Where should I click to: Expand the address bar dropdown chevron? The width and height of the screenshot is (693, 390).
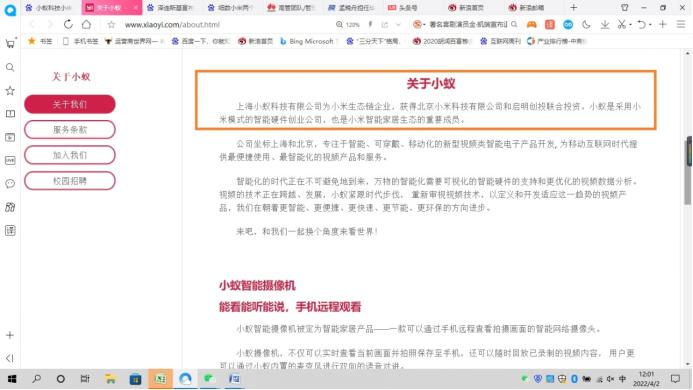click(398, 25)
